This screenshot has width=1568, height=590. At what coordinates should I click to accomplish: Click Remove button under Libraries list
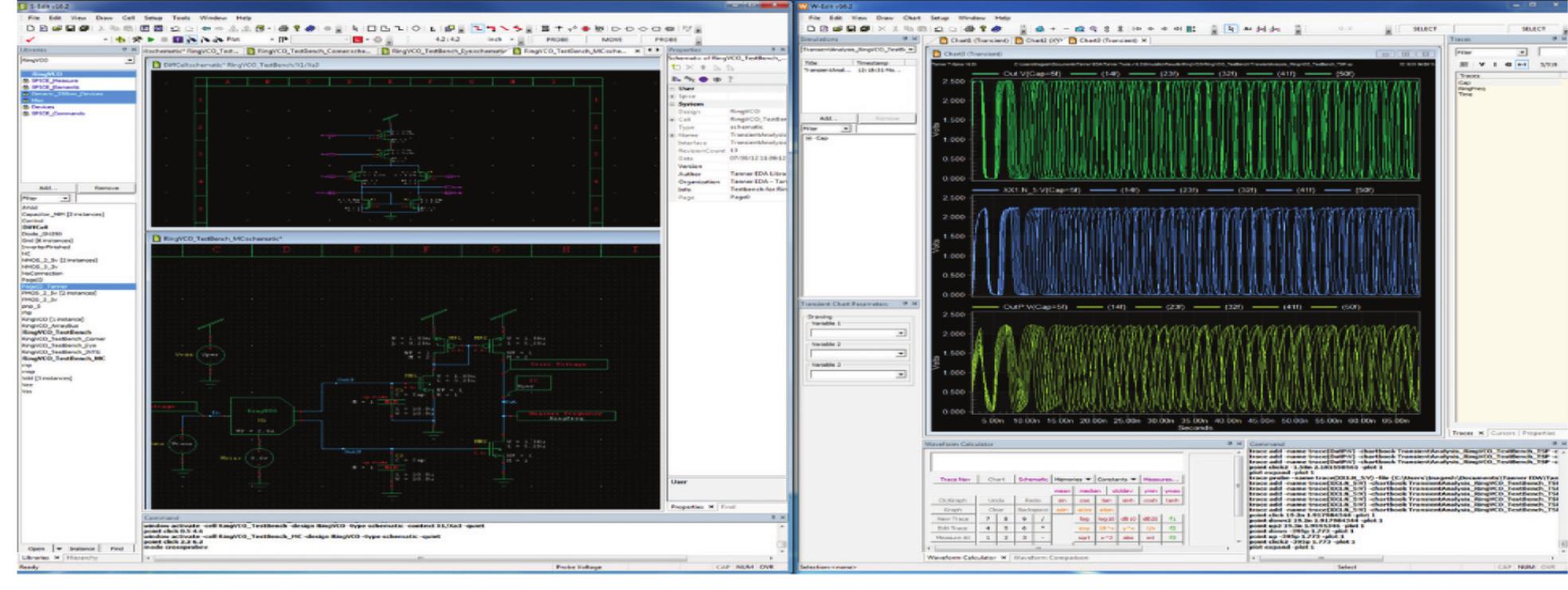(106, 188)
